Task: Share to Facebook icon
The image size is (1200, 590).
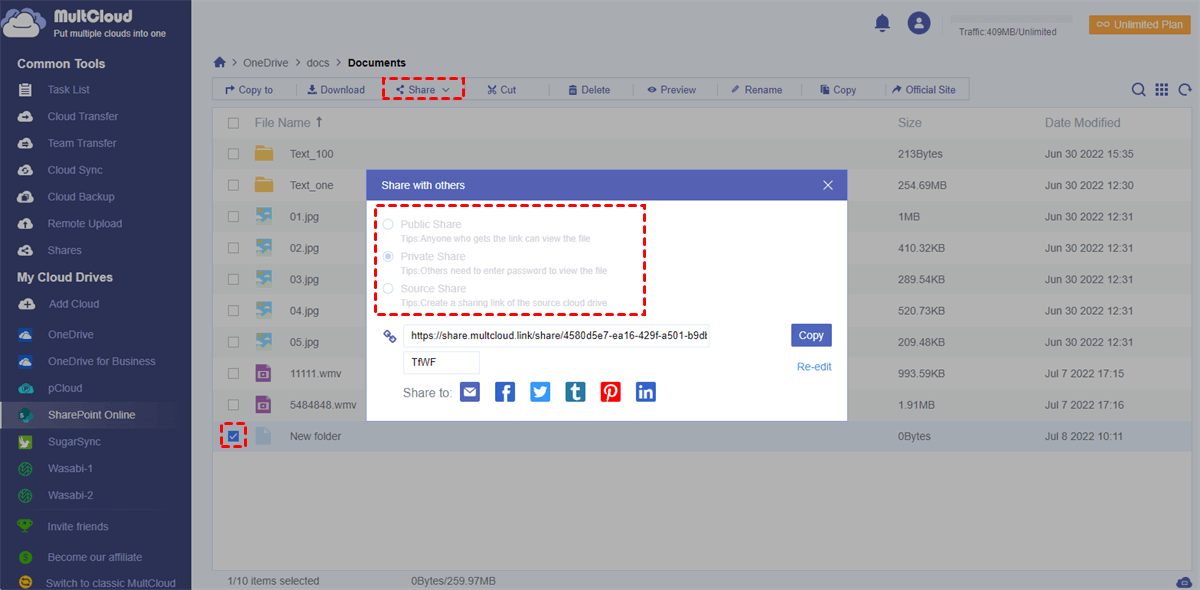Action: [505, 392]
